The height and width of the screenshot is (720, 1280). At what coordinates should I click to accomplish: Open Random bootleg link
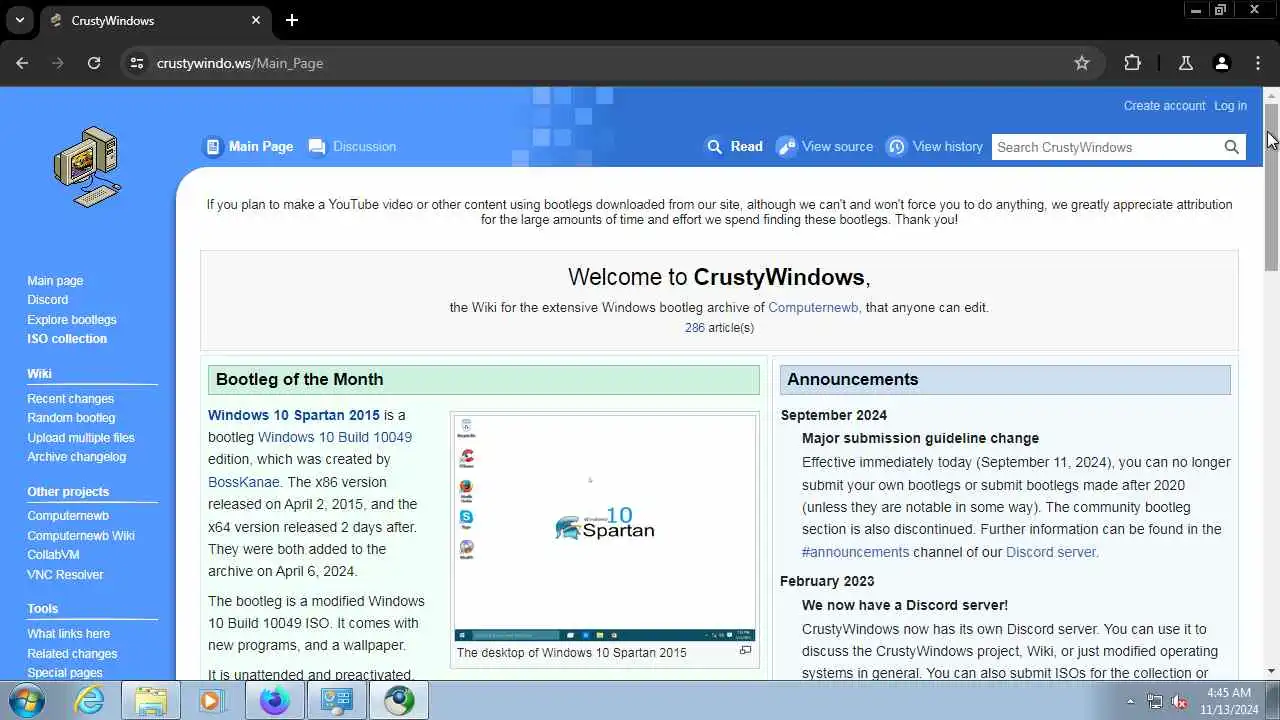click(71, 418)
